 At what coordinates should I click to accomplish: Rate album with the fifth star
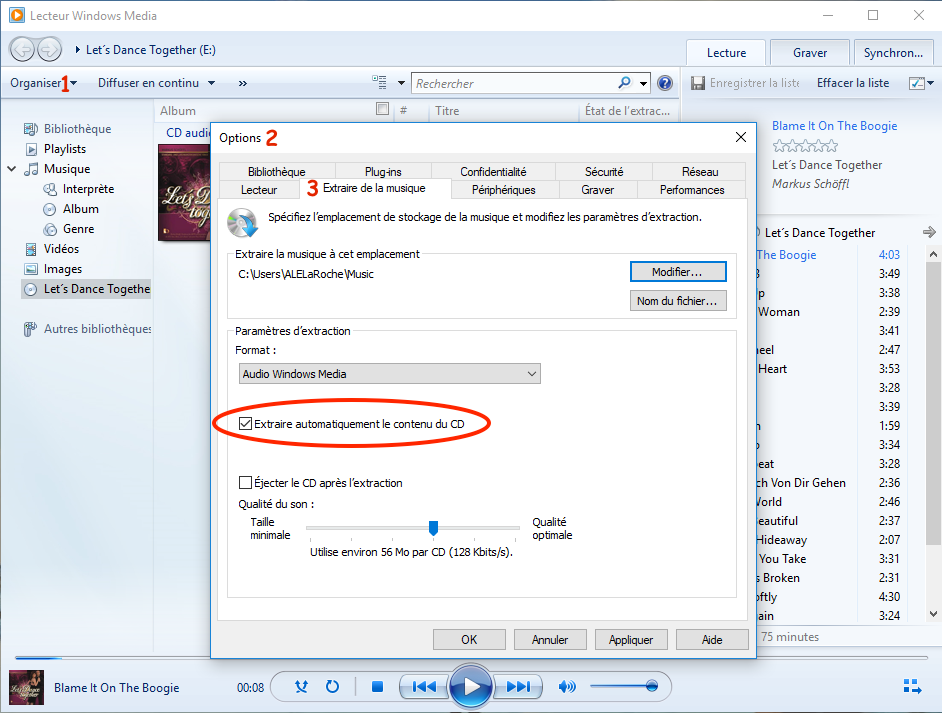coord(831,145)
